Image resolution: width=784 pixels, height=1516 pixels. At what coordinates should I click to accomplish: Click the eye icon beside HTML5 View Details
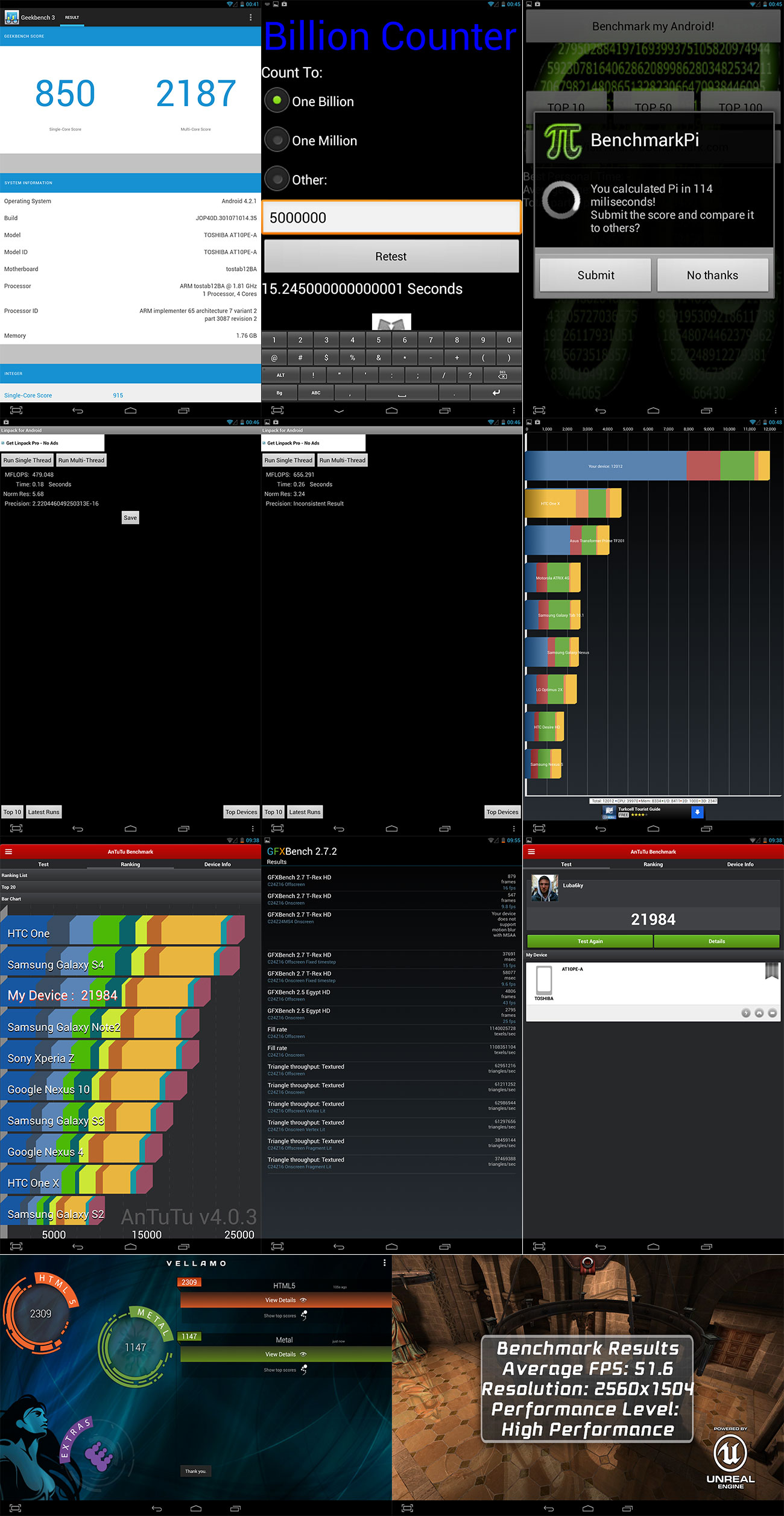(x=303, y=1300)
